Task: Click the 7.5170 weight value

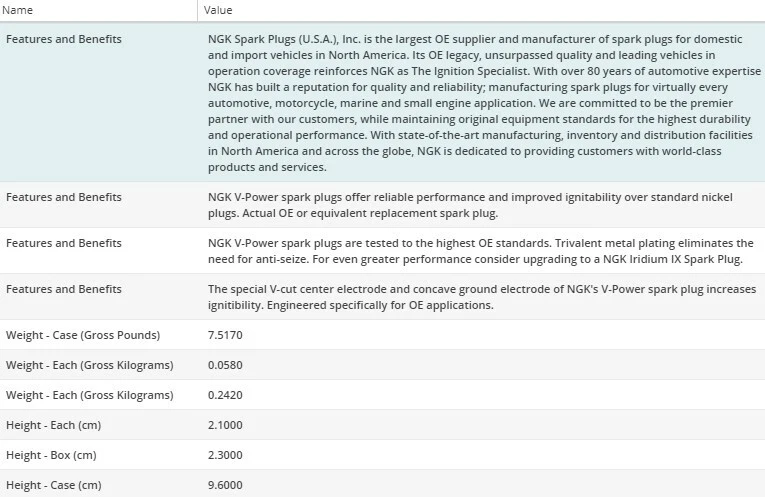Action: click(225, 335)
